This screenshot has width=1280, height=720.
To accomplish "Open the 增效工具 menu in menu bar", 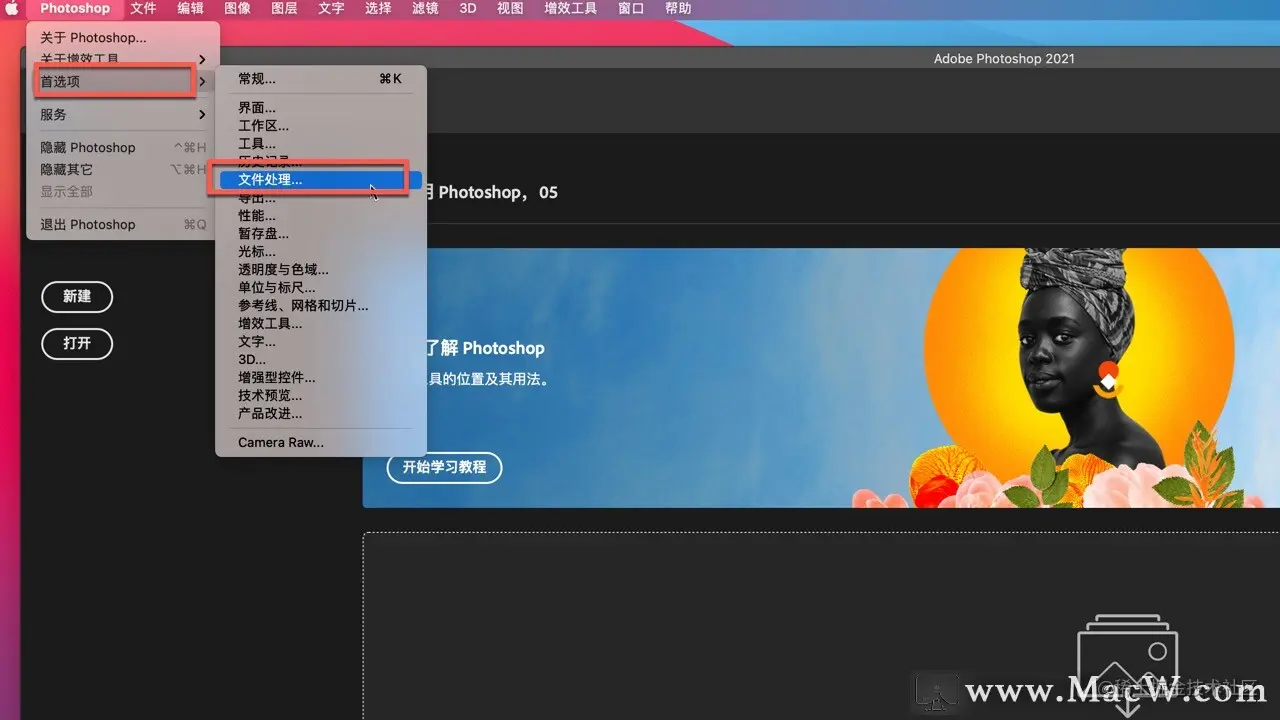I will [x=571, y=8].
